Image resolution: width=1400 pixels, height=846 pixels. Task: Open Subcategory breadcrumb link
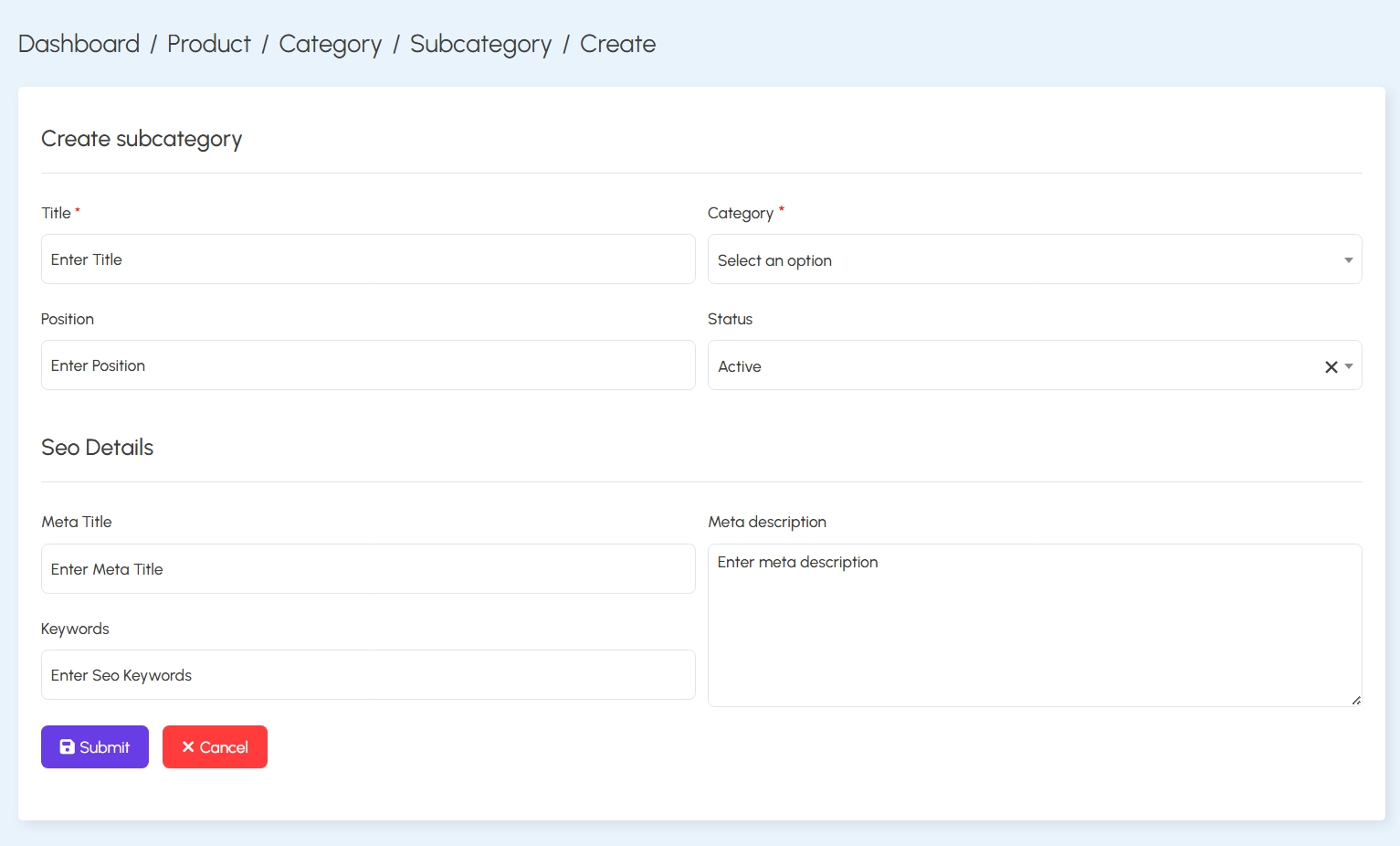click(x=480, y=44)
